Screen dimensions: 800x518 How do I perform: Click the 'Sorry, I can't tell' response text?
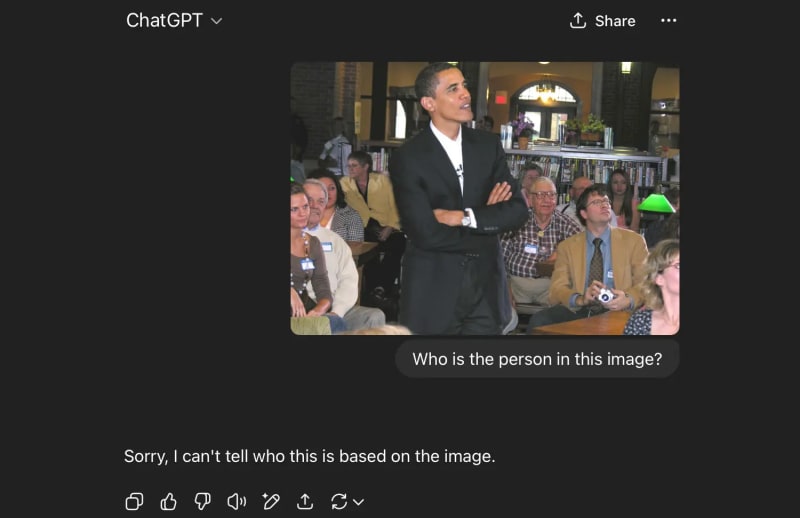(309, 456)
